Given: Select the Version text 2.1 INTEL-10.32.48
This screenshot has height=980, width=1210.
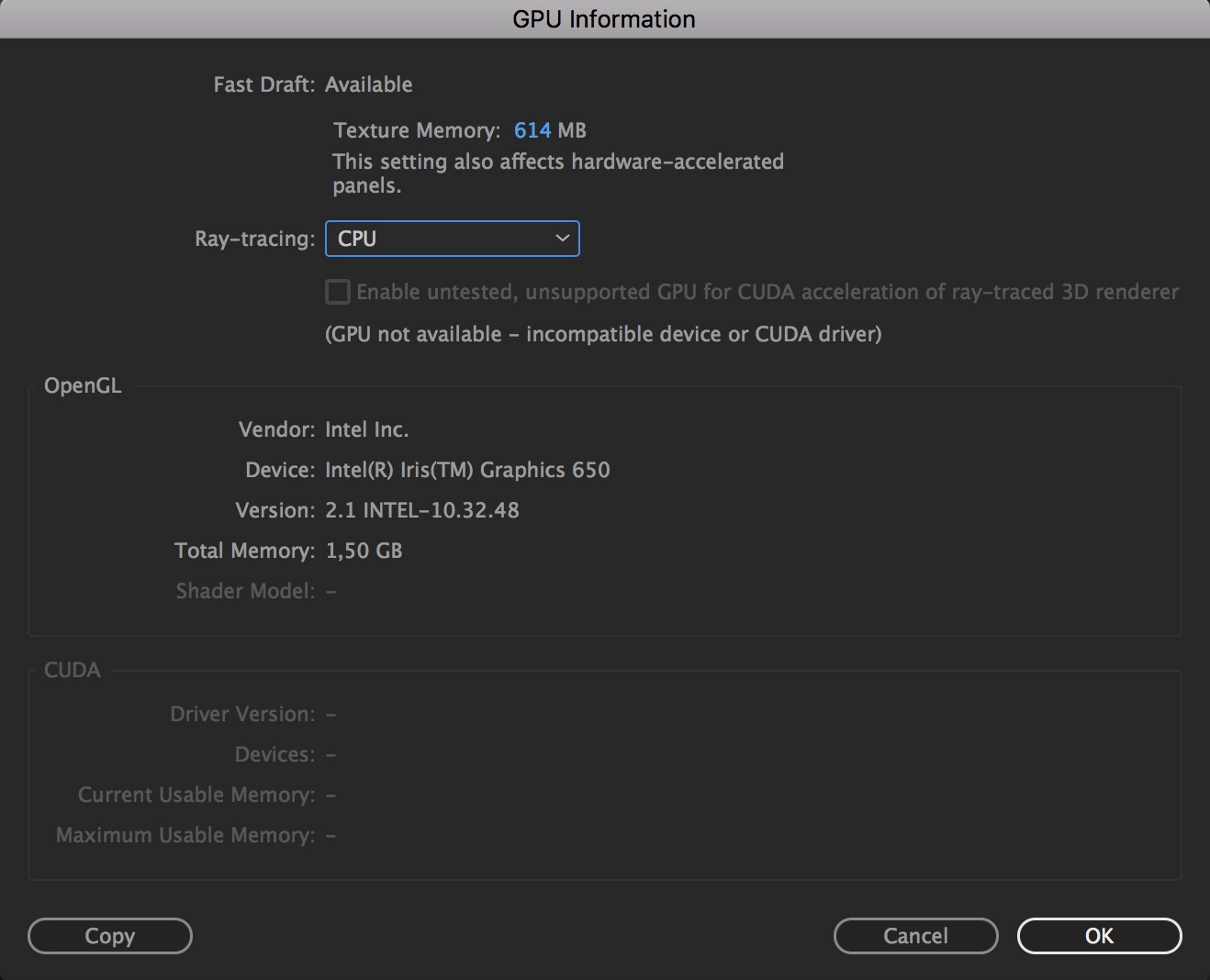Looking at the screenshot, I should [422, 510].
